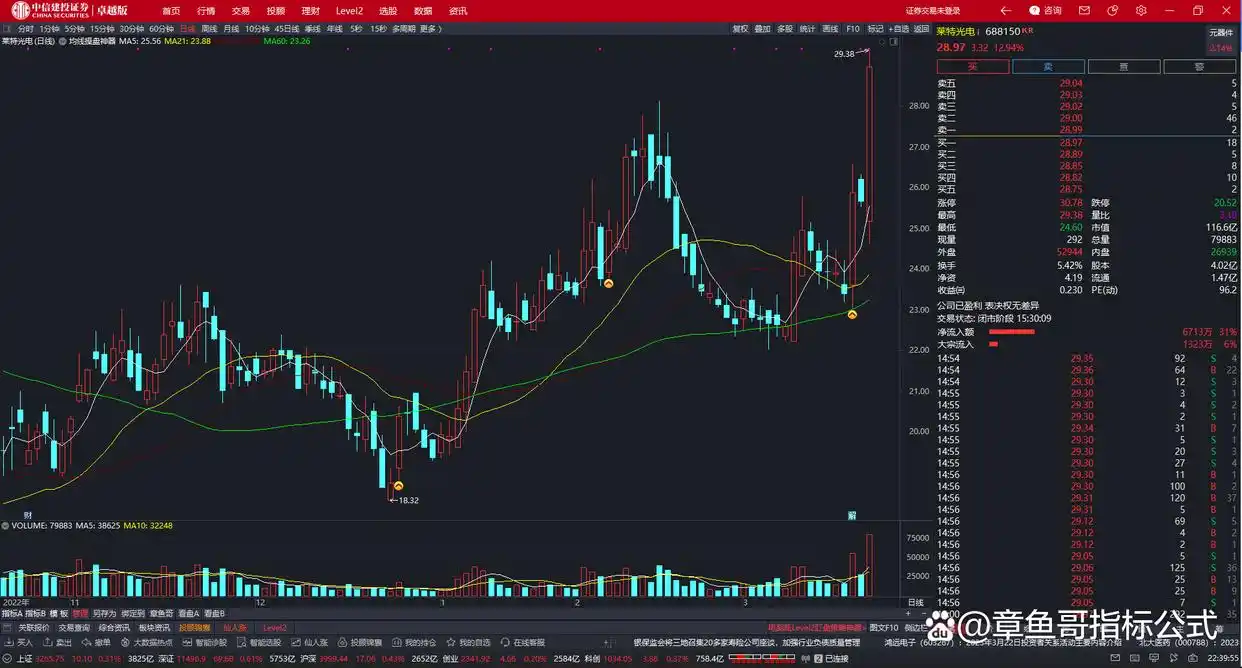Toggle 多股 (multi-stock) view on the toolbar
Image resolution: width=1242 pixels, height=668 pixels.
[785, 29]
